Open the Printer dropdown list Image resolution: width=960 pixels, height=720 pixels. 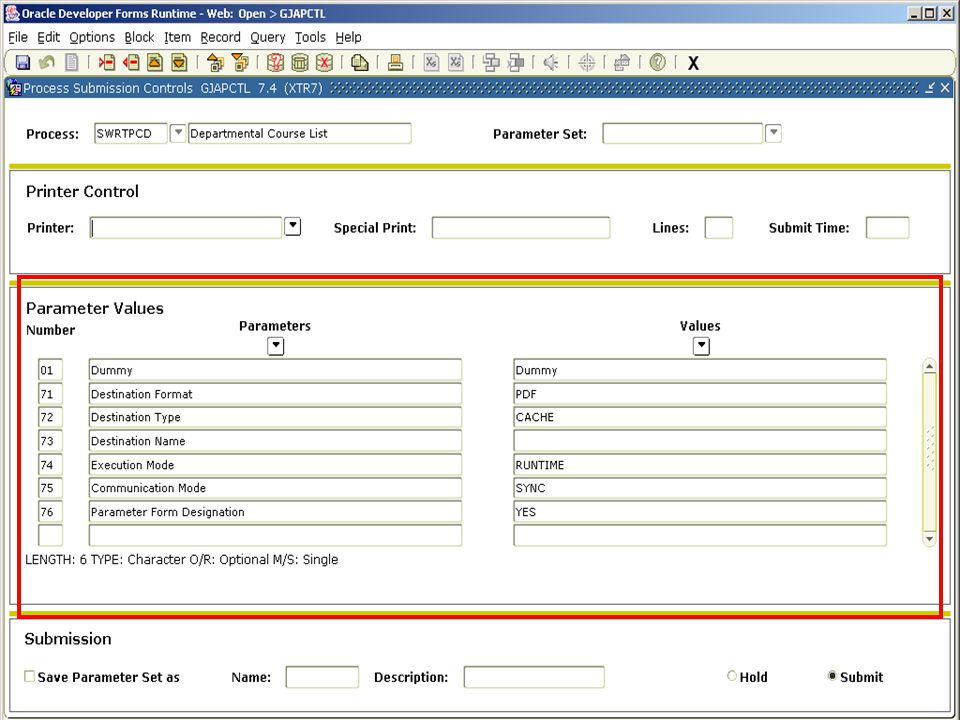pyautogui.click(x=293, y=227)
